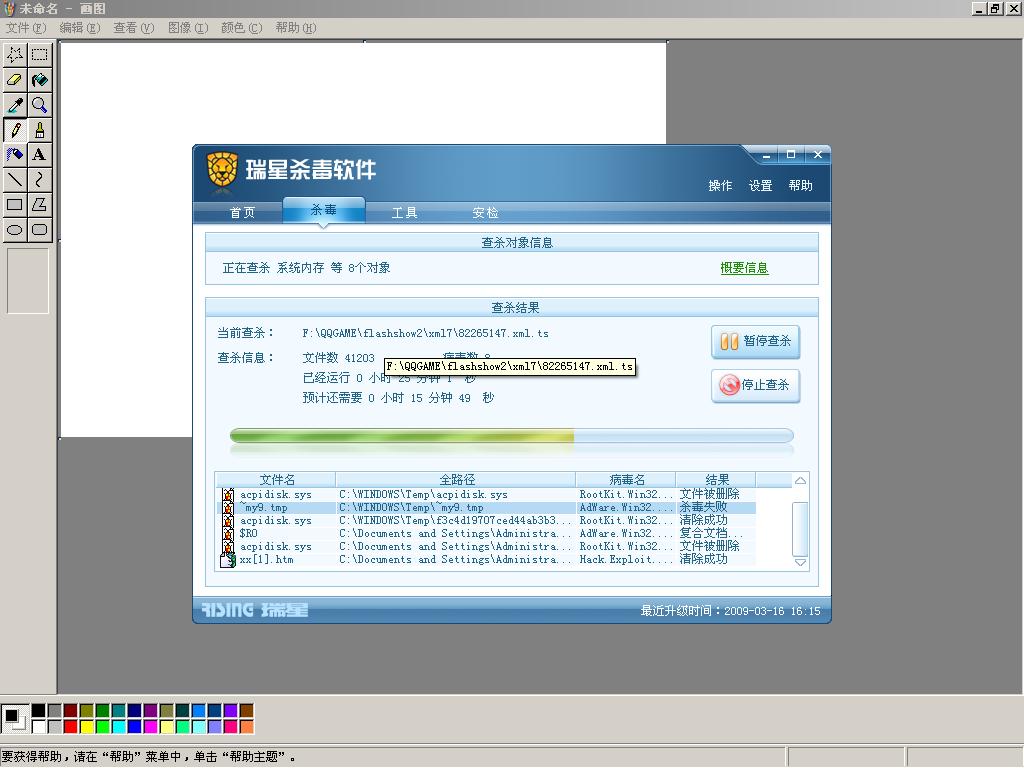Click the foreground/background color indicator box
Viewport: 1024px width, 768px height.
coord(14,718)
